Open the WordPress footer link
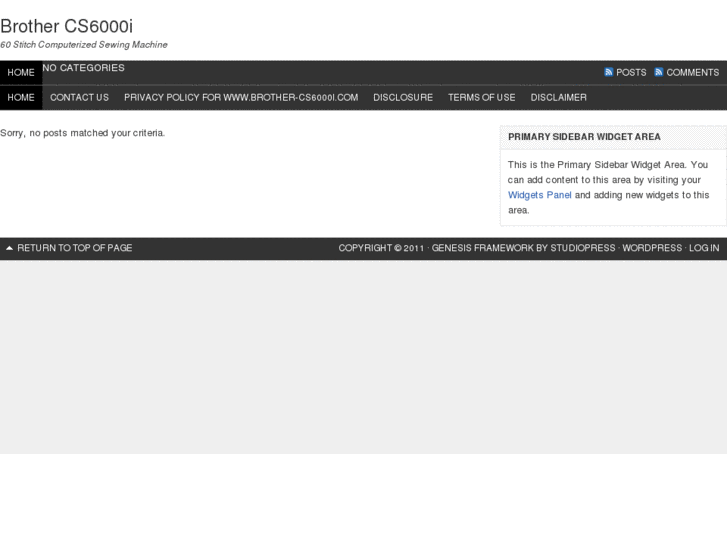The width and height of the screenshot is (727, 545). [652, 248]
